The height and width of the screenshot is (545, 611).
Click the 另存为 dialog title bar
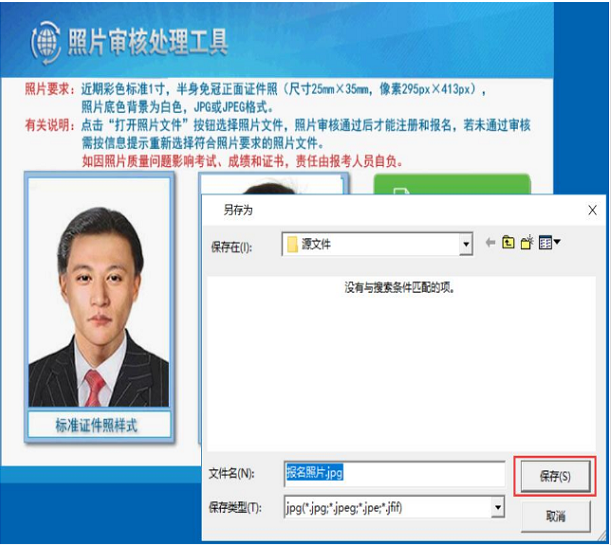coord(380,209)
